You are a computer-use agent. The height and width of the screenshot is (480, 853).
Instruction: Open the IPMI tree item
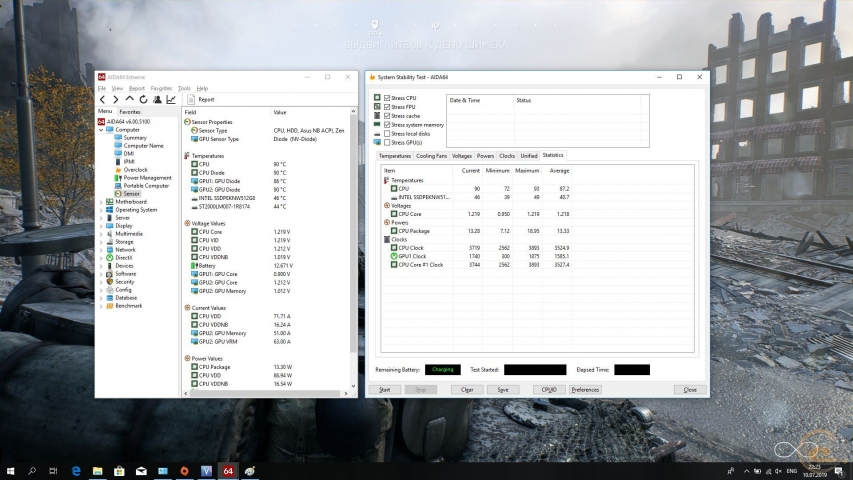(128, 162)
